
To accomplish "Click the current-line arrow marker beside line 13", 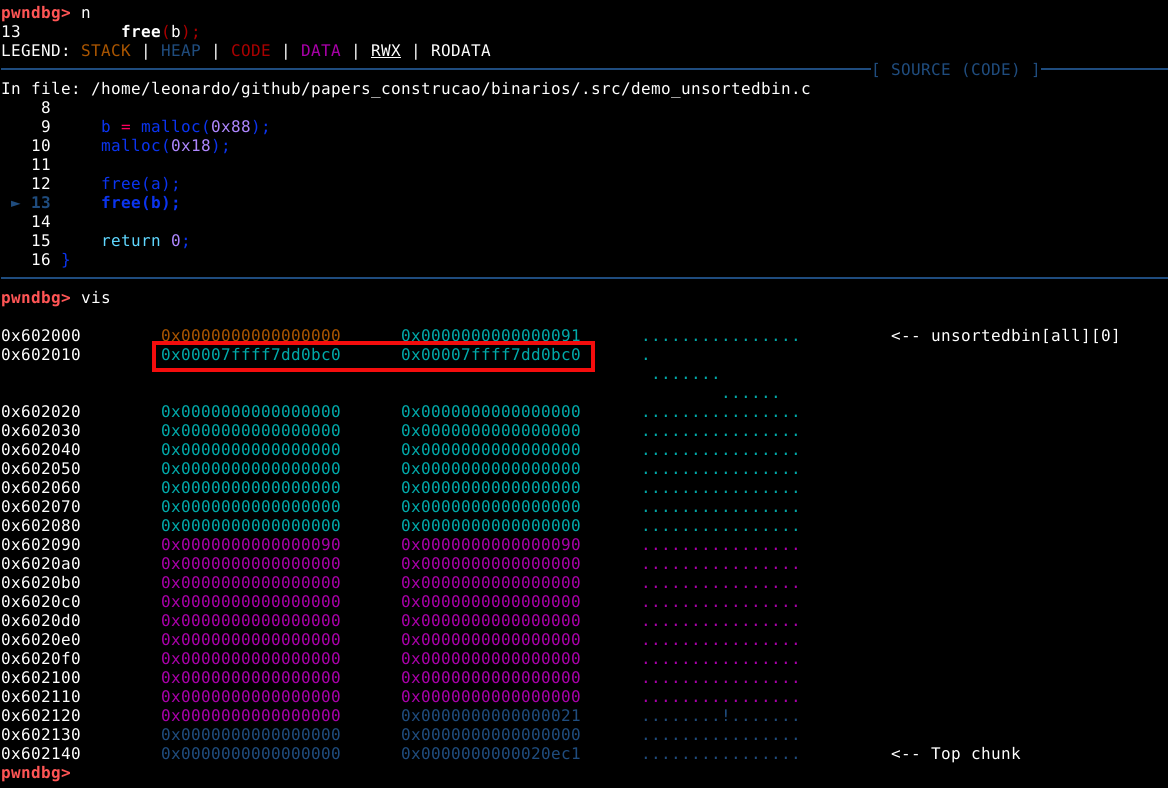I will coord(16,203).
